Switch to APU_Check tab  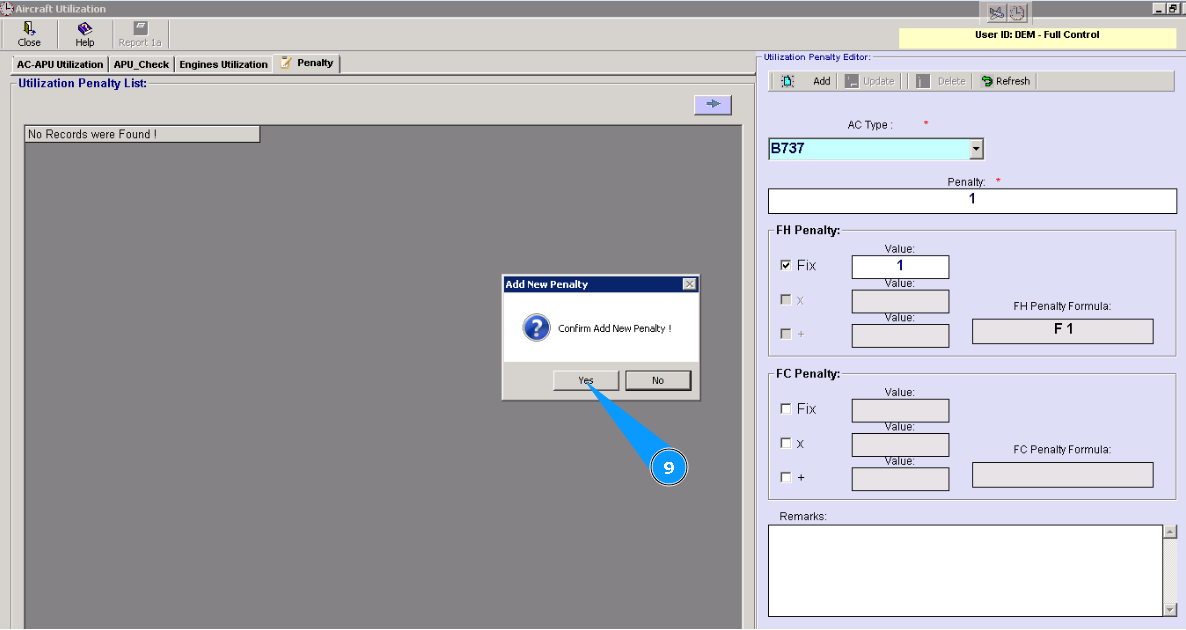pos(141,64)
